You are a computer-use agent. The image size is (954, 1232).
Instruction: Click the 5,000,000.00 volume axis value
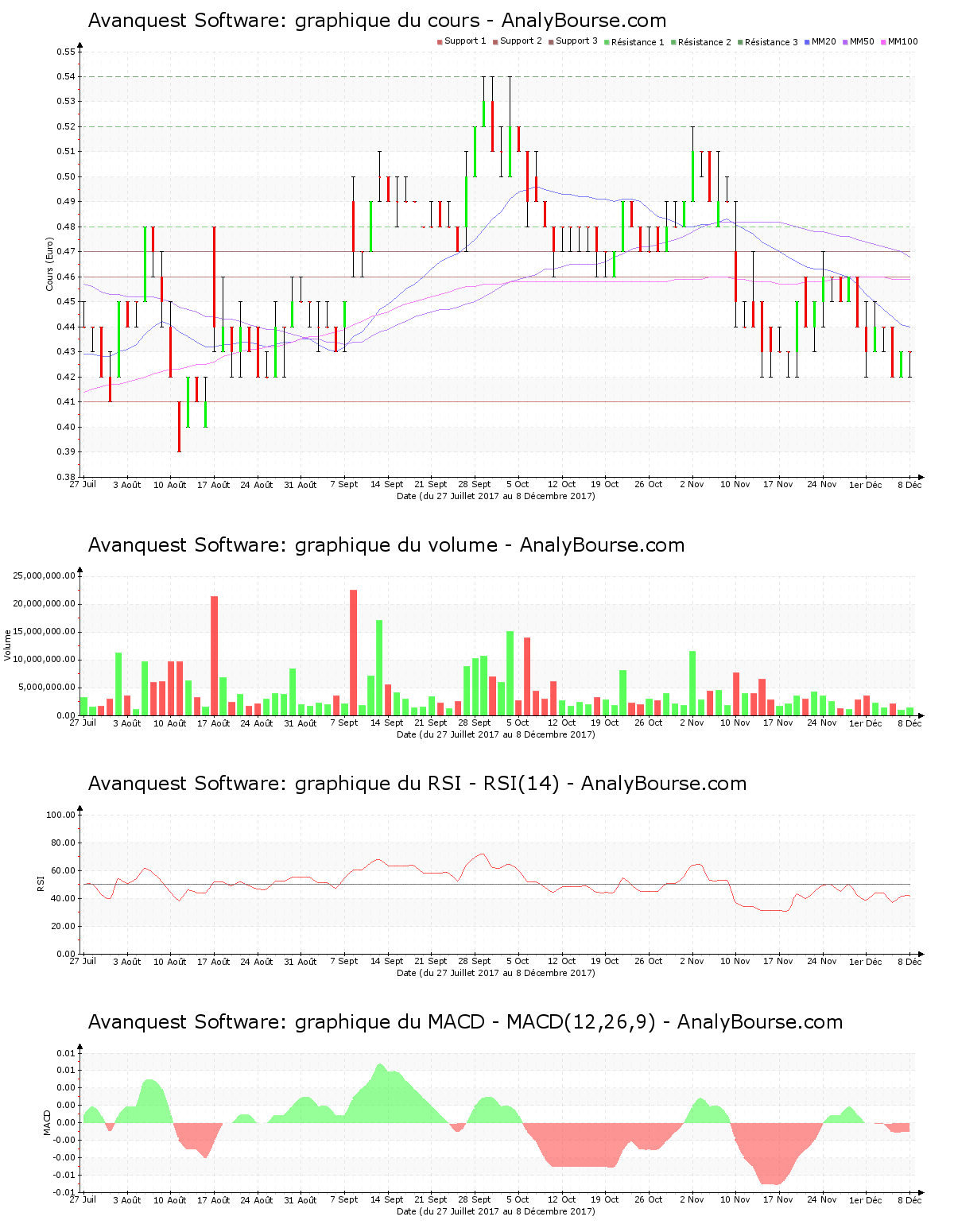(47, 688)
